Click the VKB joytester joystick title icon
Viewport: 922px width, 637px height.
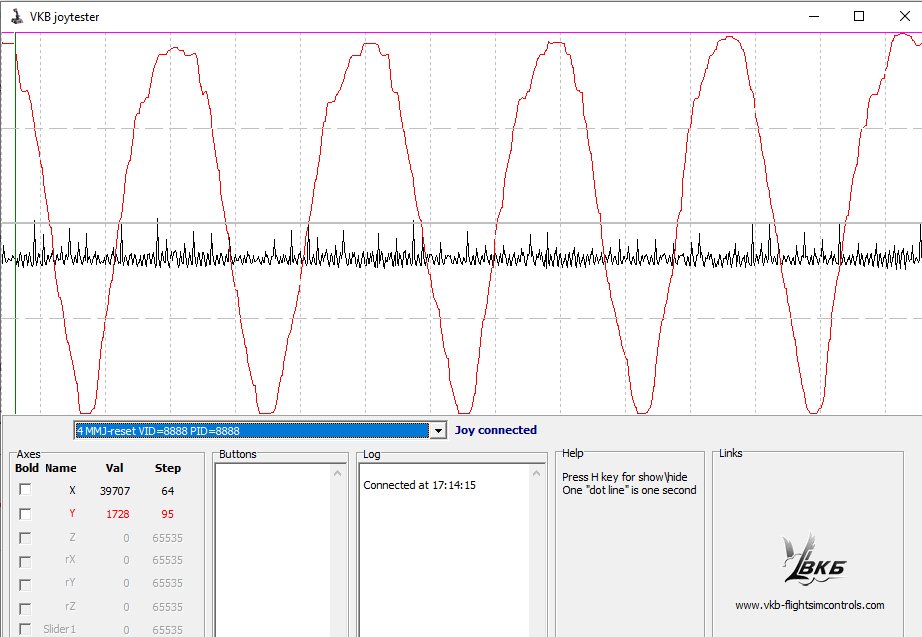pos(14,16)
